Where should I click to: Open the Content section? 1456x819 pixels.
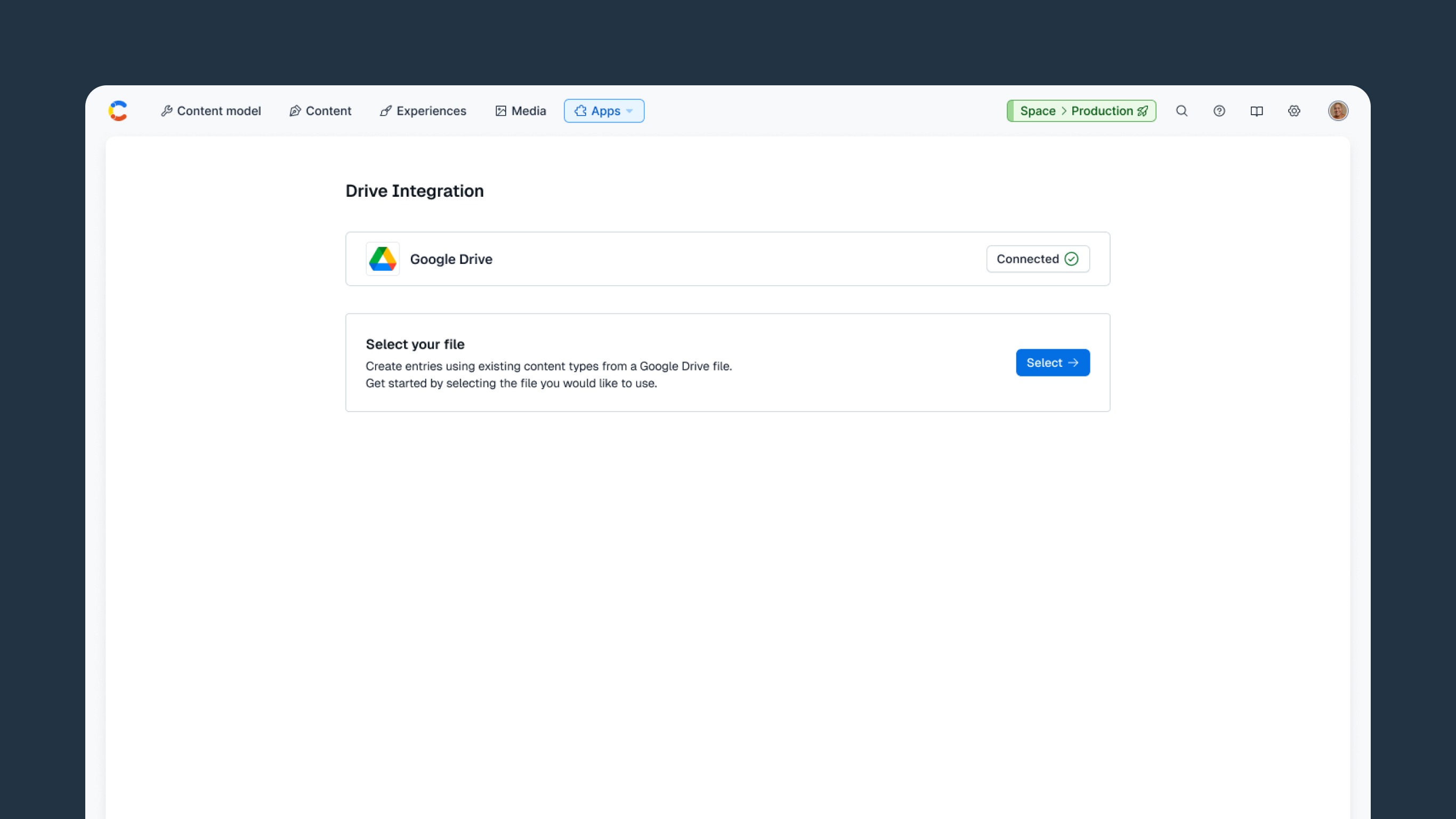coord(320,111)
